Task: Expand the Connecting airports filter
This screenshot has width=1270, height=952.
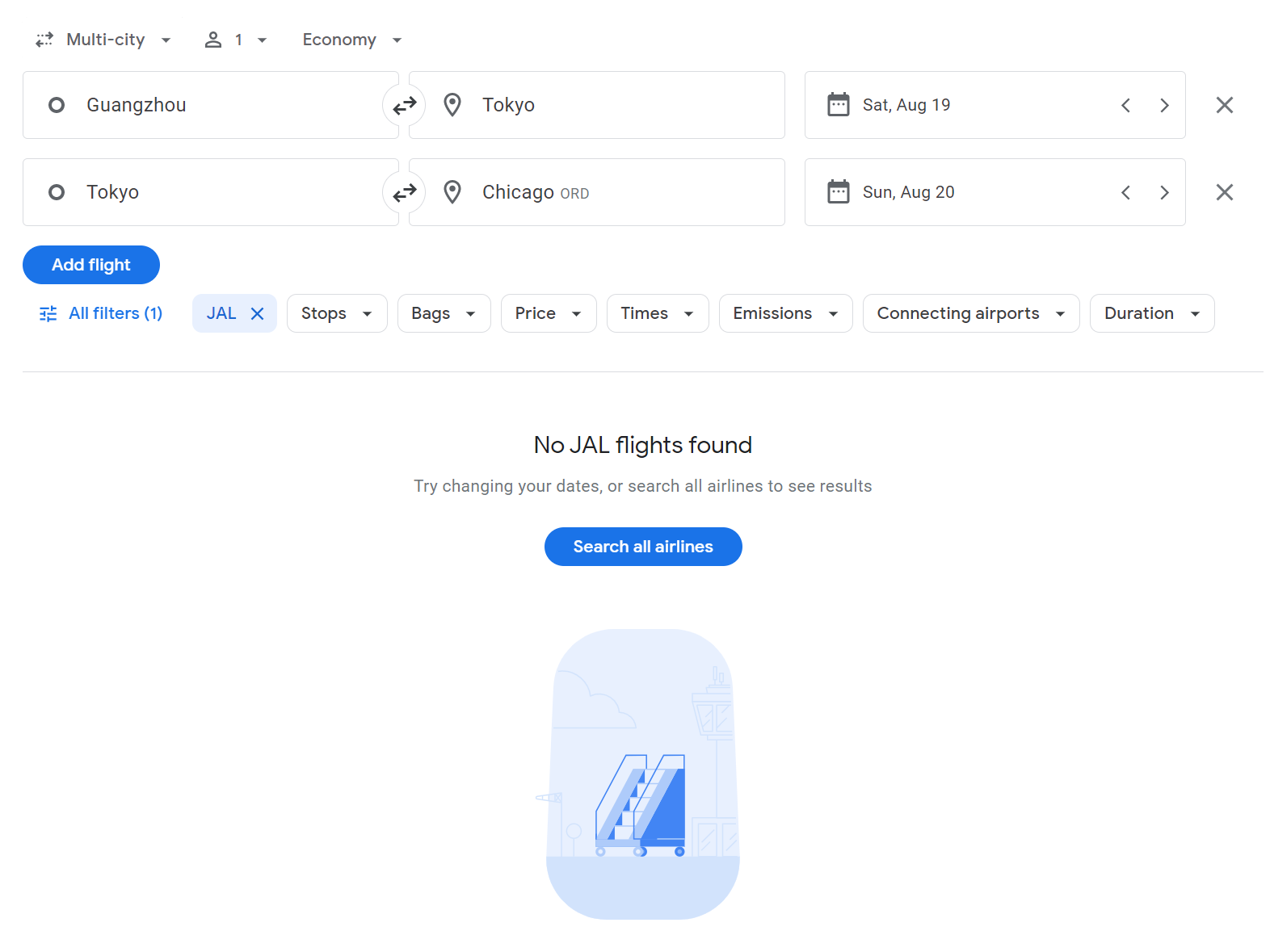Action: [x=971, y=313]
